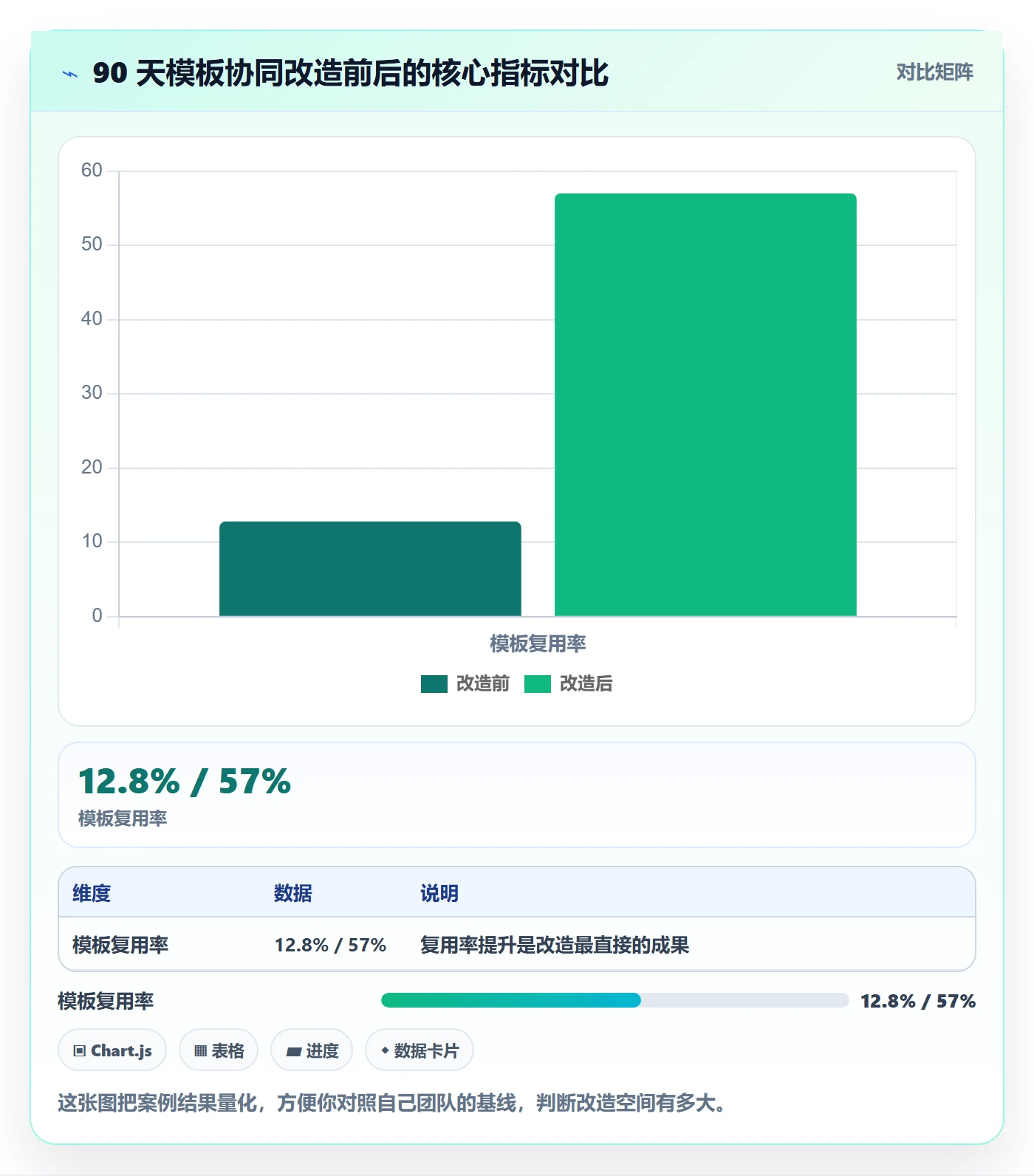This screenshot has width=1034, height=1176.
Task: Click the 复用率提升是改造最直接的成果 cell
Action: tap(555, 946)
